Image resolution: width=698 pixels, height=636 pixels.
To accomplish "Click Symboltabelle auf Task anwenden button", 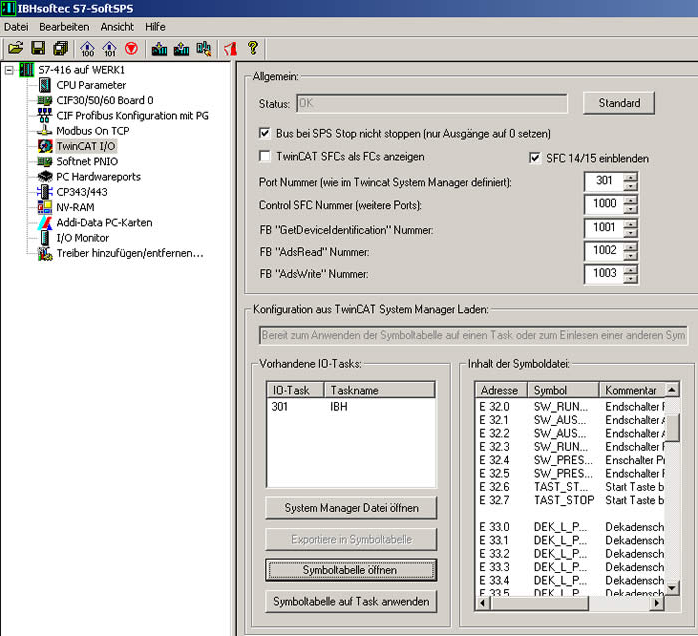I will pos(351,602).
